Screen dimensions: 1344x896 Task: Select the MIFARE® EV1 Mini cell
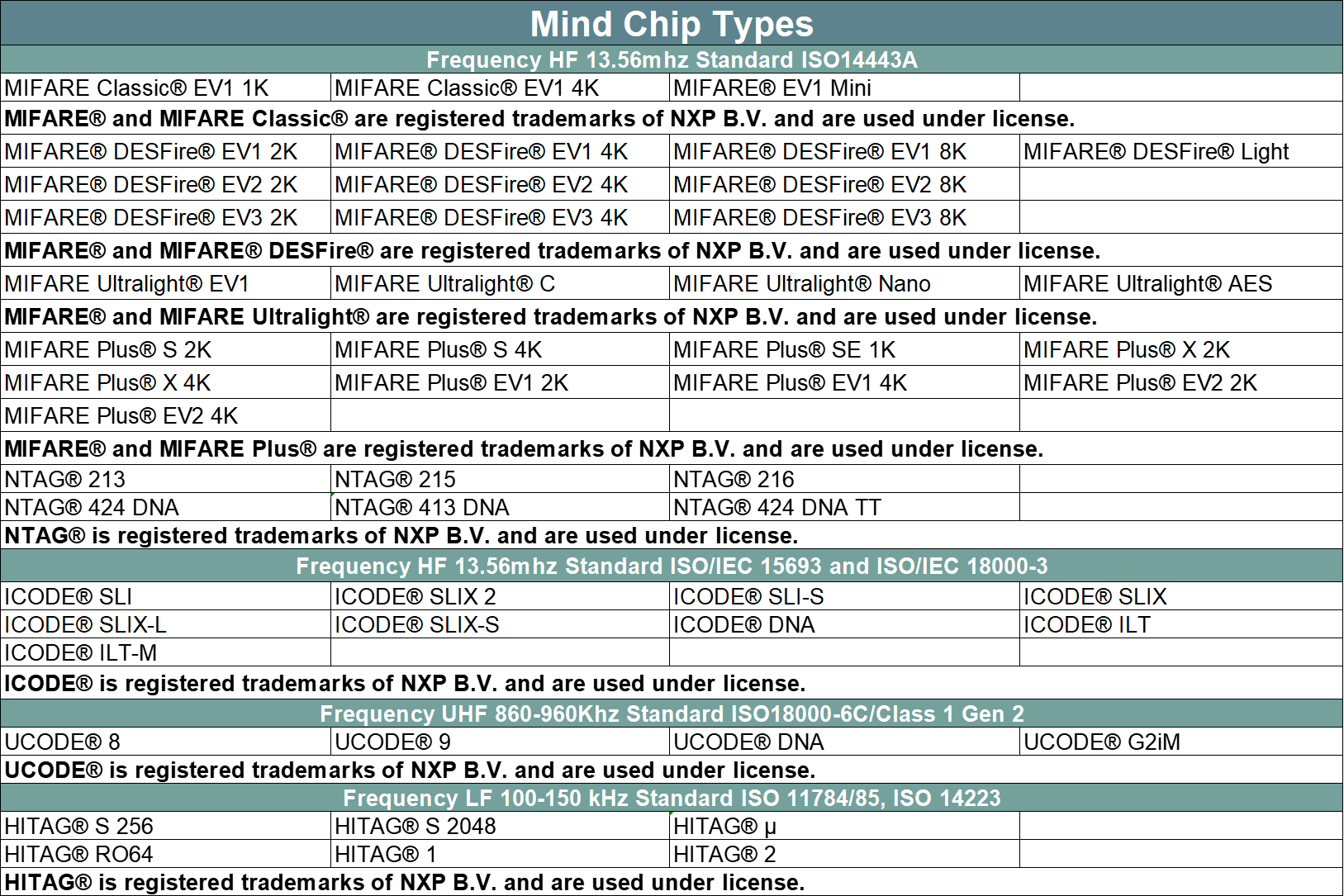pos(844,88)
